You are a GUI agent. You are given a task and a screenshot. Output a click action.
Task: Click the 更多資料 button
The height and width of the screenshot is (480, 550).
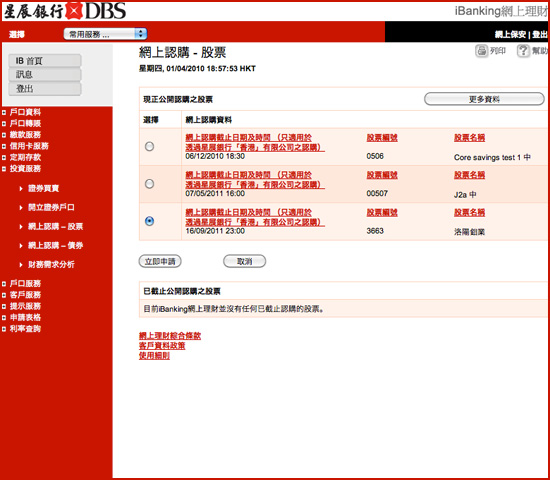484,99
